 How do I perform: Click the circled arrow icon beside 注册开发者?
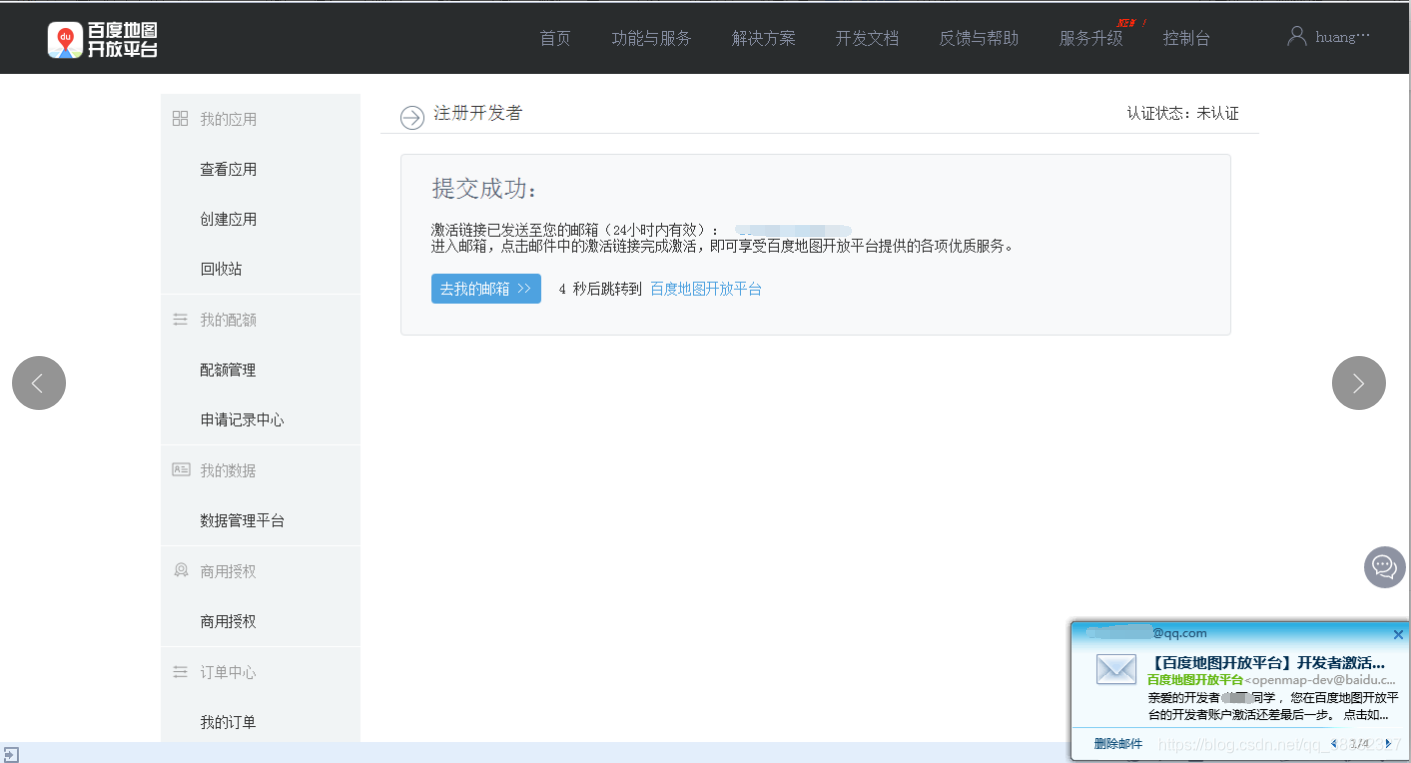412,117
